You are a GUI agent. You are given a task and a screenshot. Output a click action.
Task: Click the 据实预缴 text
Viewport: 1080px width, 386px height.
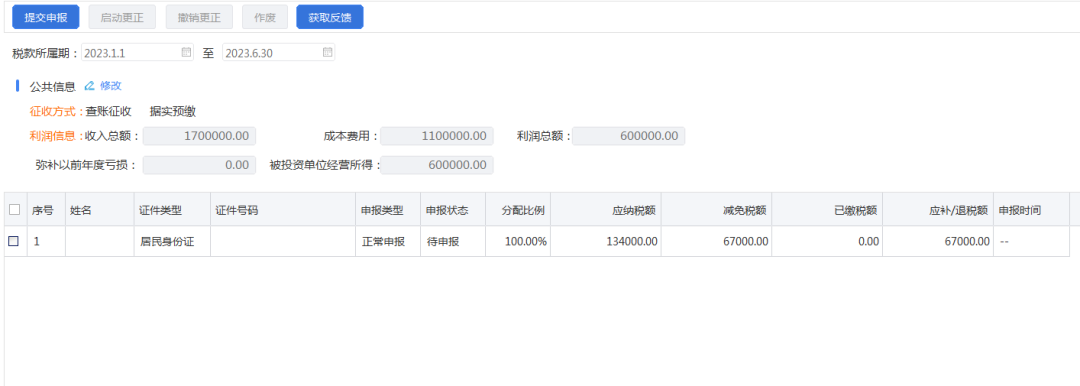click(x=173, y=111)
